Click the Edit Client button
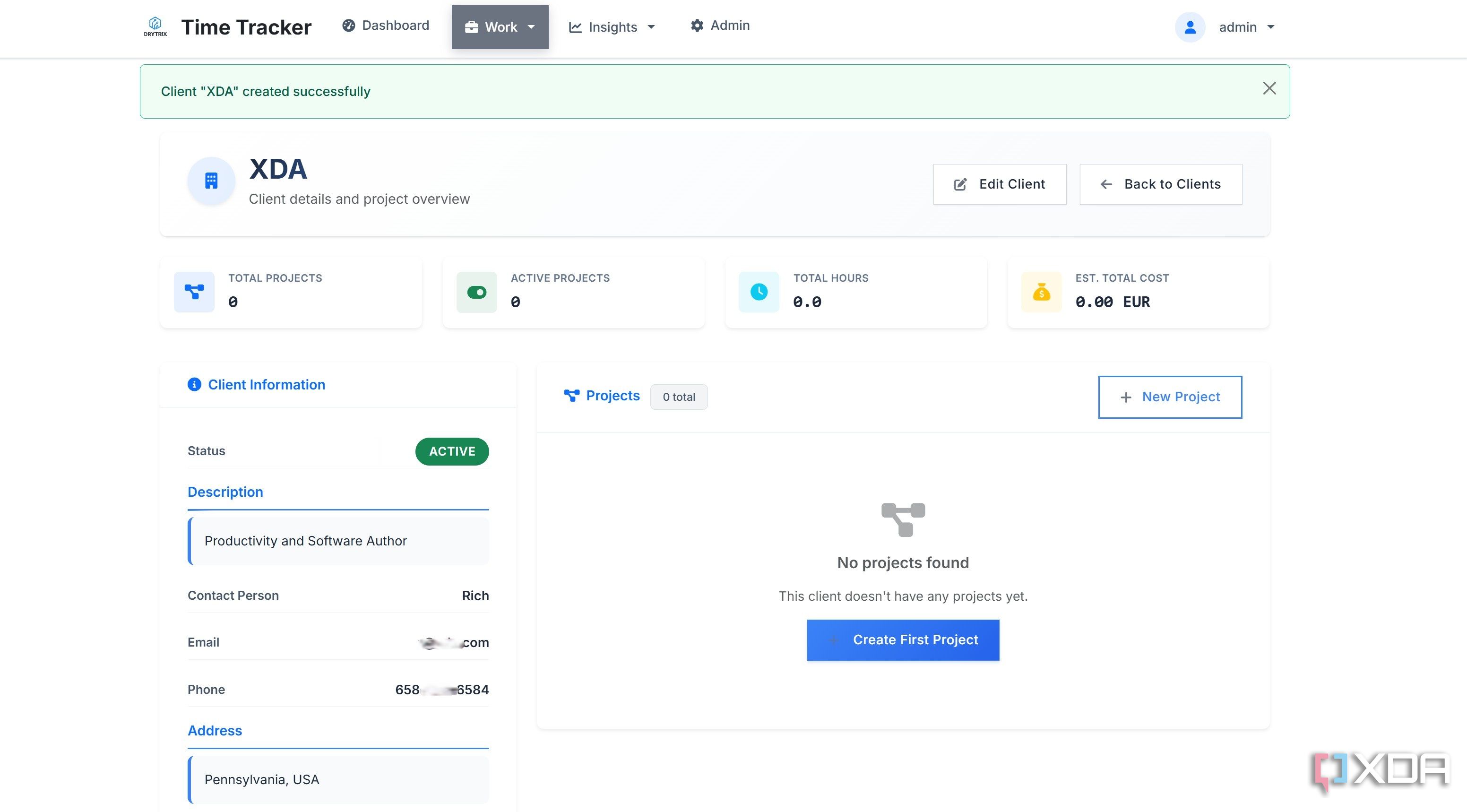Viewport: 1467px width, 812px height. click(1000, 184)
